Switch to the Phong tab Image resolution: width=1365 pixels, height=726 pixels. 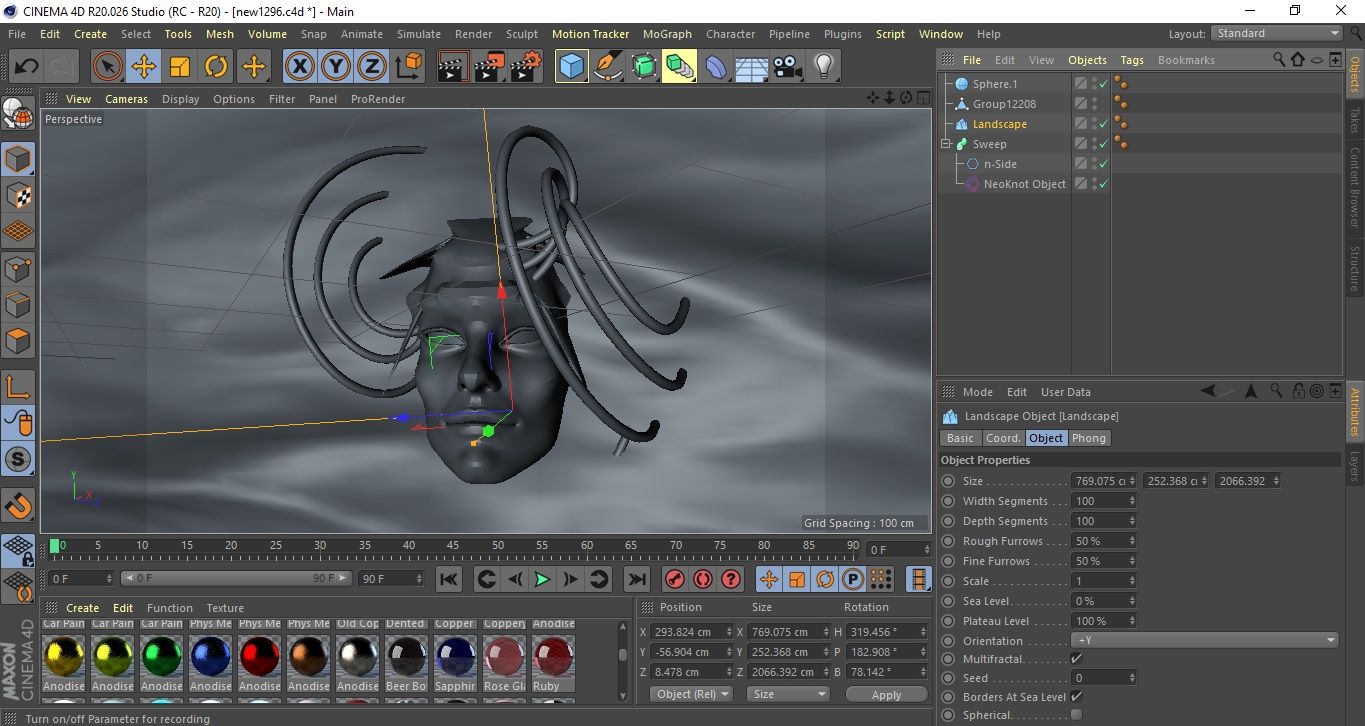(x=1089, y=438)
